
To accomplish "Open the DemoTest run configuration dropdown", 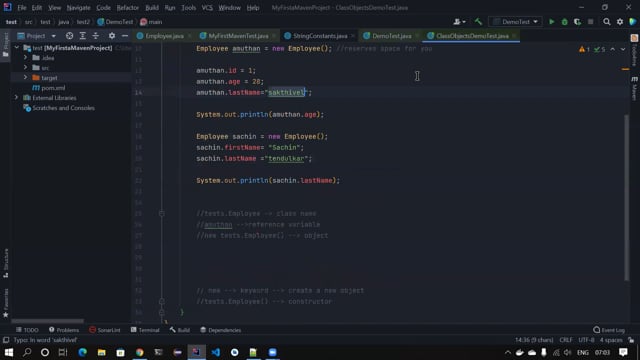I will [516, 22].
